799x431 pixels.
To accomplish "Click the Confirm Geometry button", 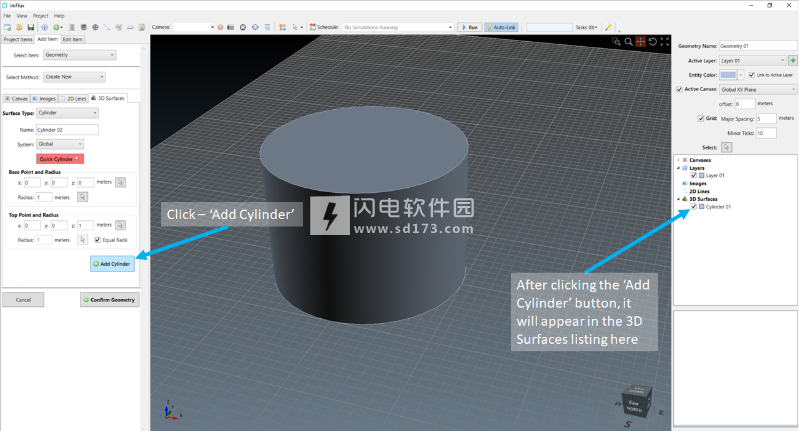I will point(110,300).
